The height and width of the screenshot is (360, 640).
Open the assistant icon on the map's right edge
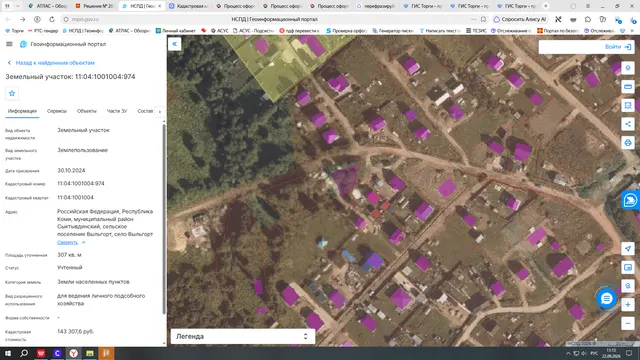tap(630, 200)
